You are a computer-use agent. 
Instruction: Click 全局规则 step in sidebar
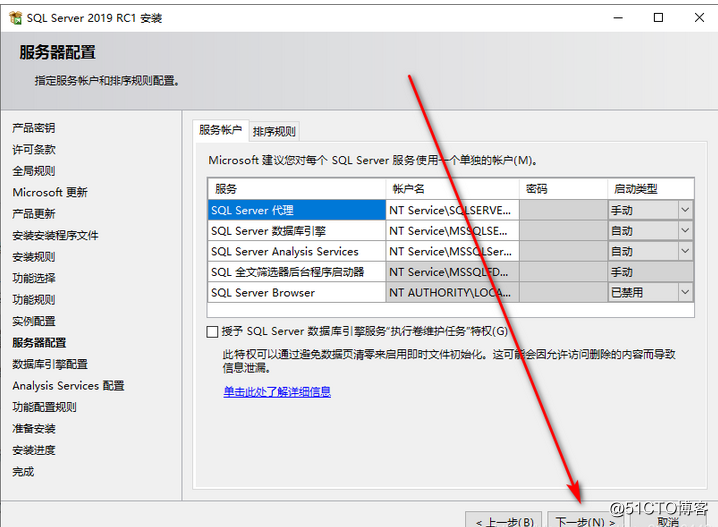[x=34, y=171]
